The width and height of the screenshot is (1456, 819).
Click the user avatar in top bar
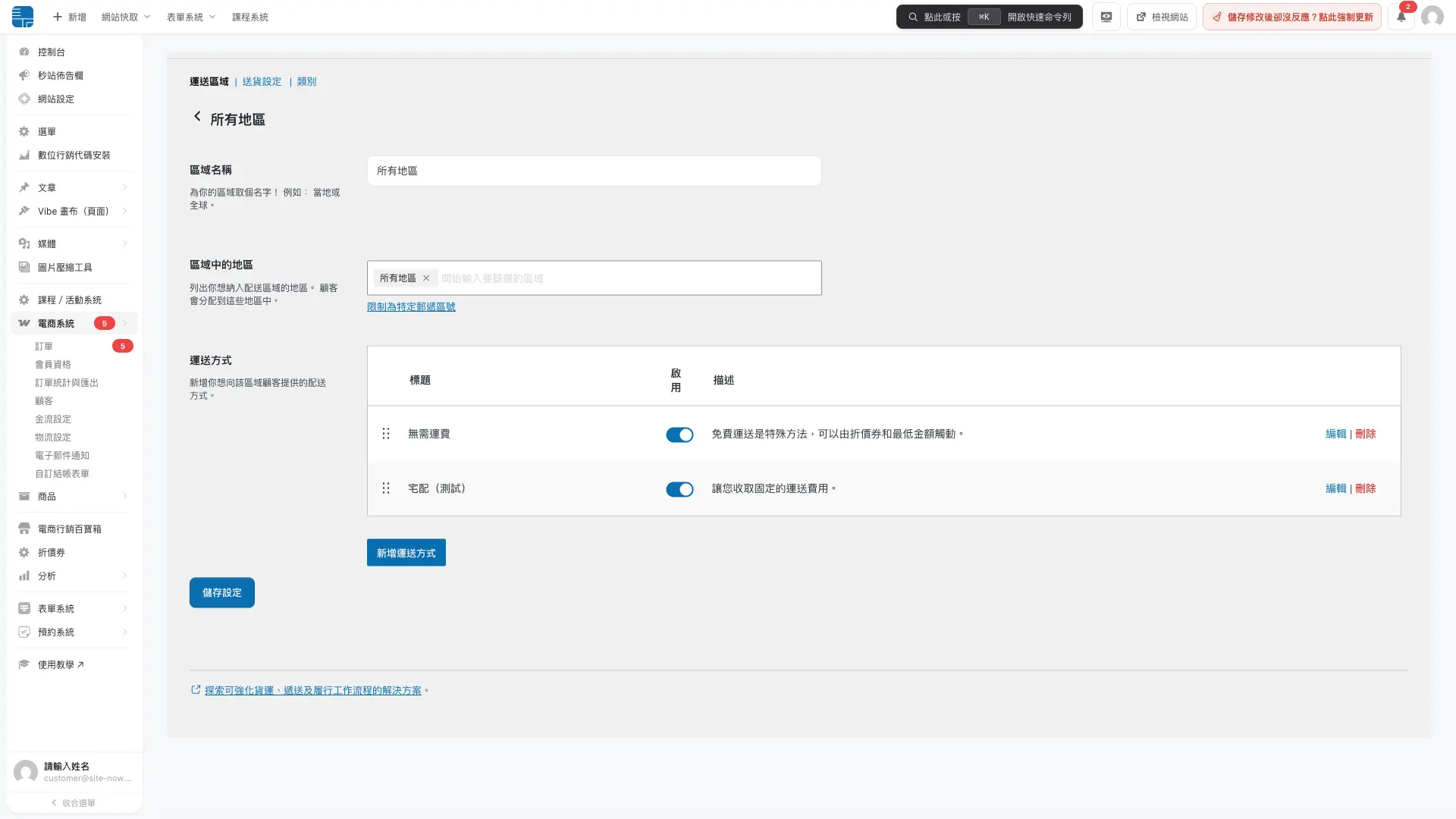tap(1432, 17)
